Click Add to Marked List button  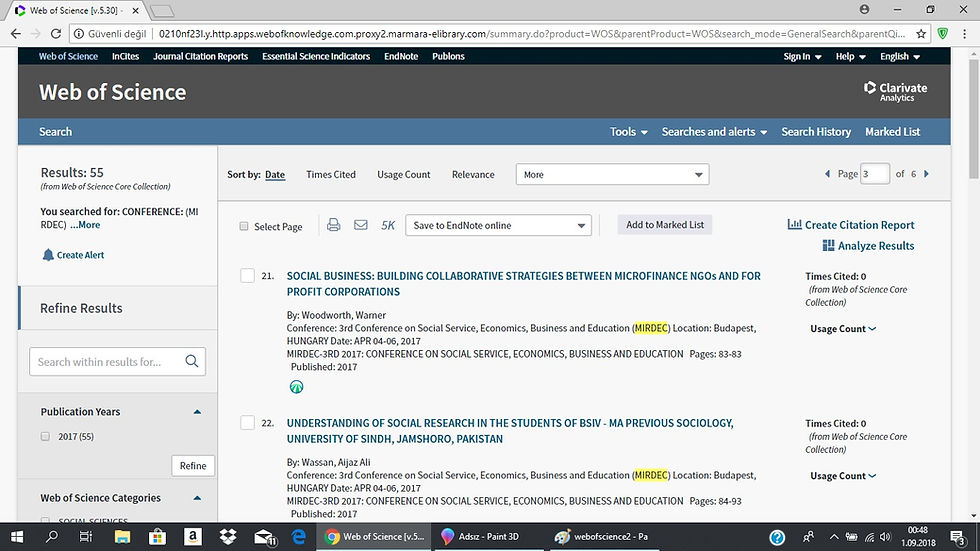point(665,225)
